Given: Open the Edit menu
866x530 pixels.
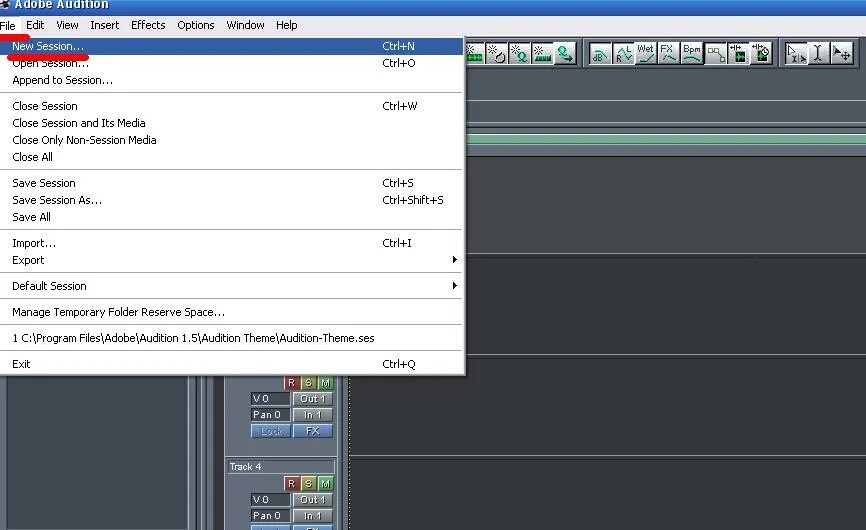Looking at the screenshot, I should pyautogui.click(x=35, y=25).
